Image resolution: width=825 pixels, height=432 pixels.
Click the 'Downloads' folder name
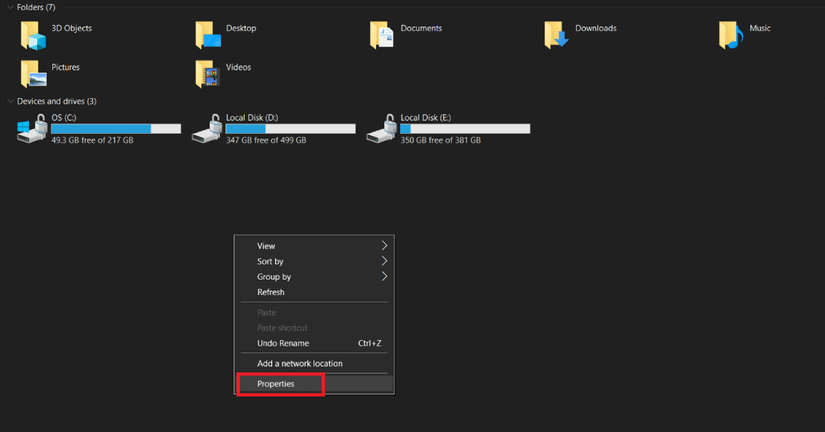pyautogui.click(x=596, y=28)
